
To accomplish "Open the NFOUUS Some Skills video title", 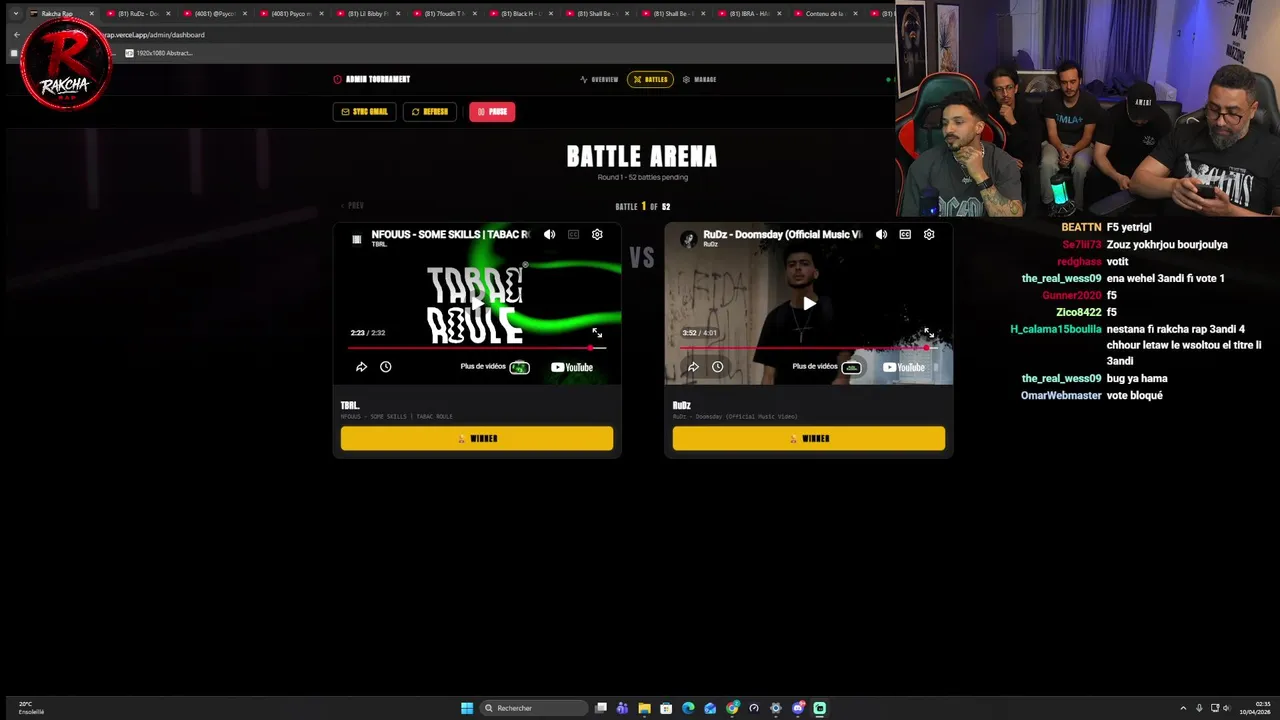I will point(450,234).
